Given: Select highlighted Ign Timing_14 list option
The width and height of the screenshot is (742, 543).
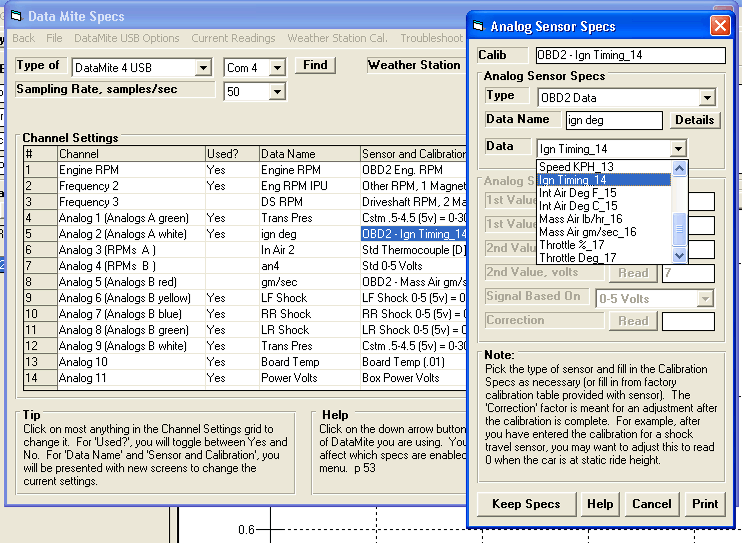Looking at the screenshot, I should point(604,180).
